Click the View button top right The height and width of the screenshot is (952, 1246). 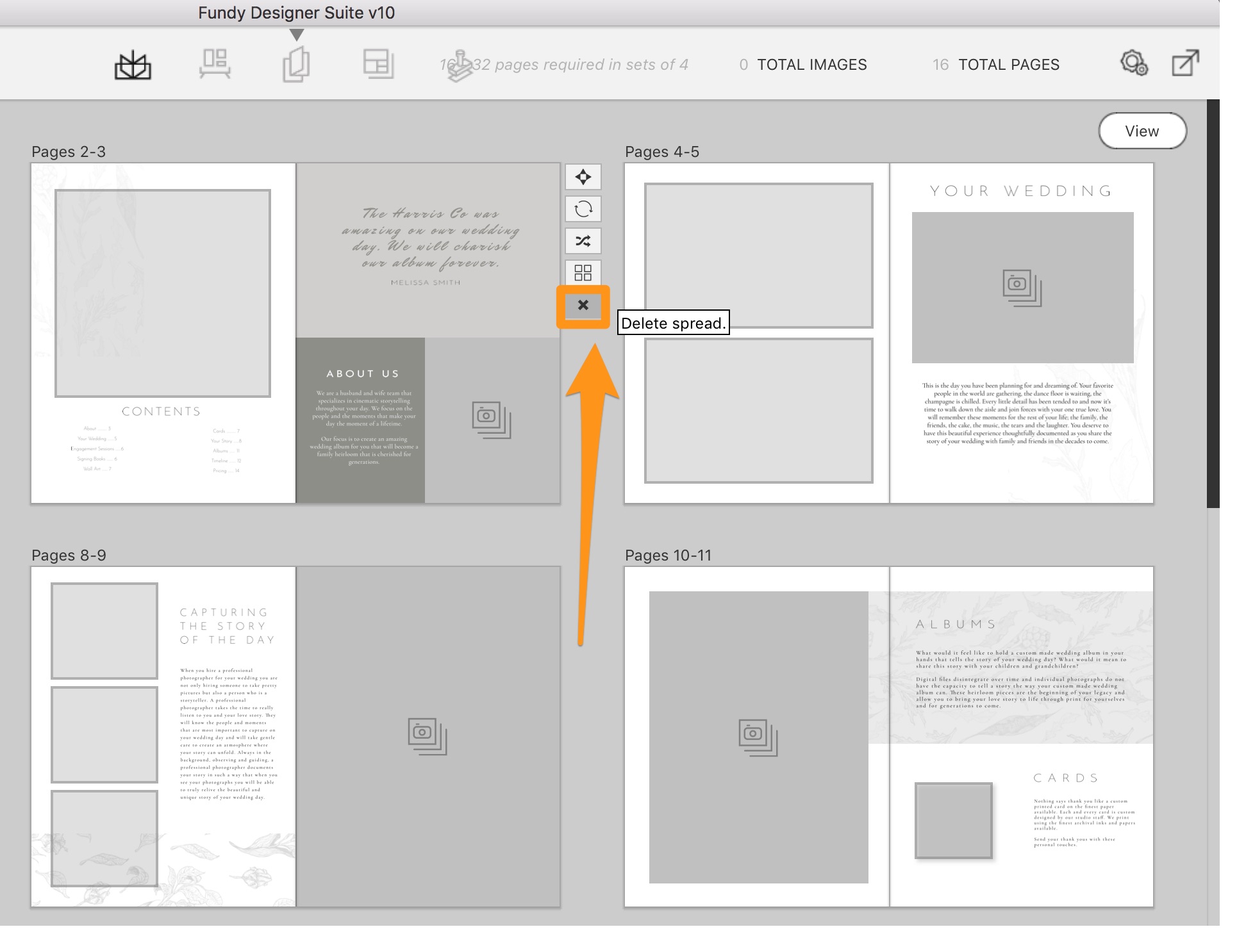(x=1142, y=131)
